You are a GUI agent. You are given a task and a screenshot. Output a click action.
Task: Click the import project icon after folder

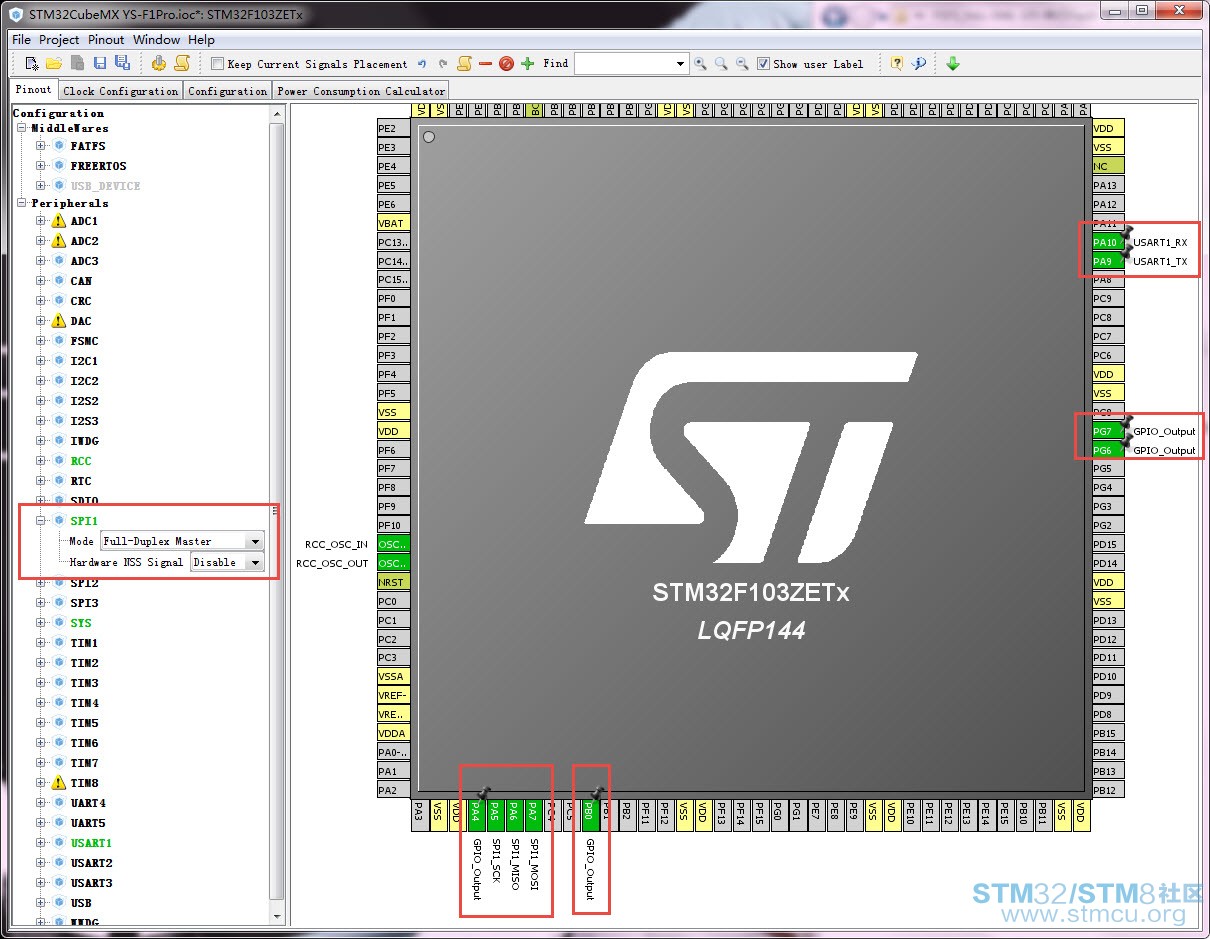(x=77, y=63)
